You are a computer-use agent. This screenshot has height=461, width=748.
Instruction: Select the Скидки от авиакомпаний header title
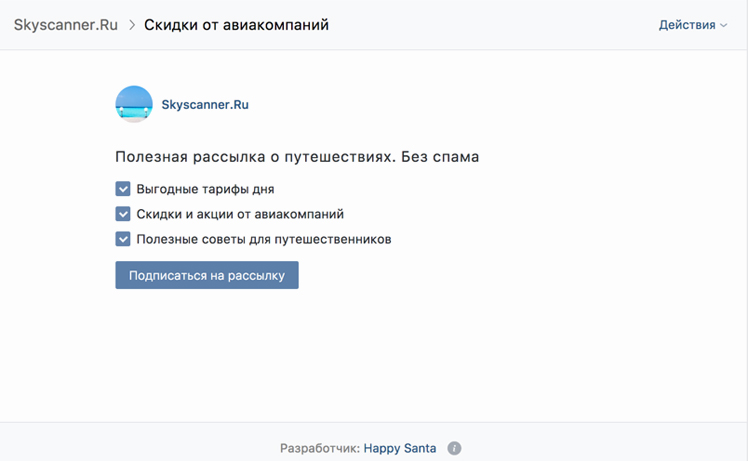click(x=237, y=25)
